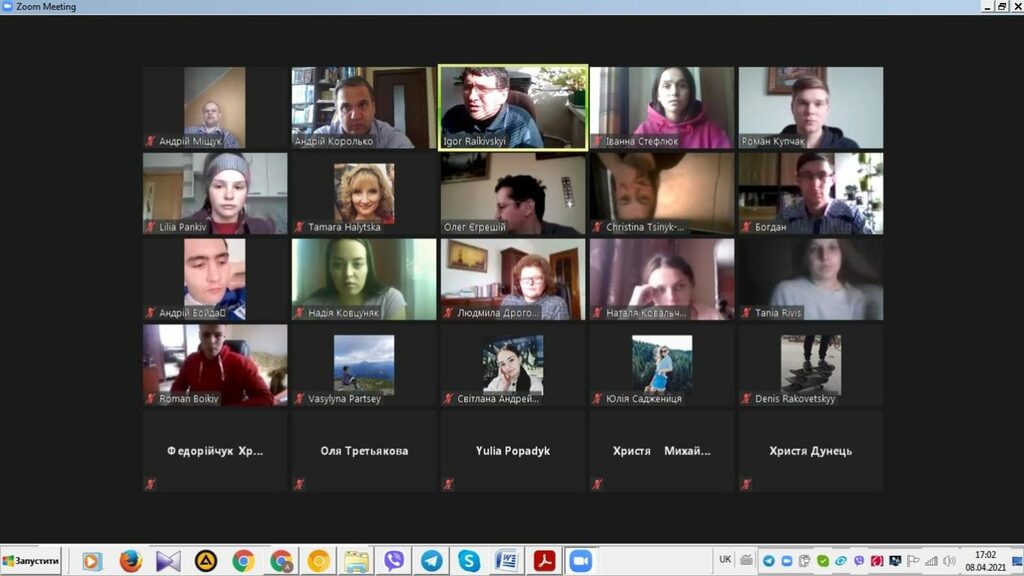Viewport: 1024px width, 576px height.
Task: Click the Zoom icon in taskbar
Action: tap(580, 561)
